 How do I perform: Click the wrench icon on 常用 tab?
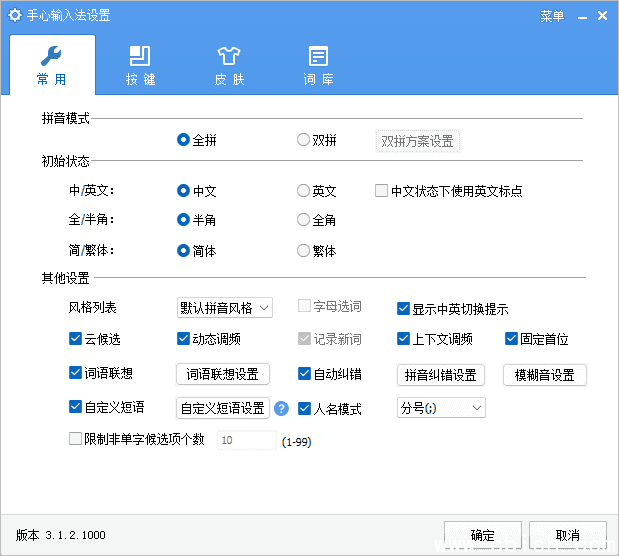click(x=52, y=56)
